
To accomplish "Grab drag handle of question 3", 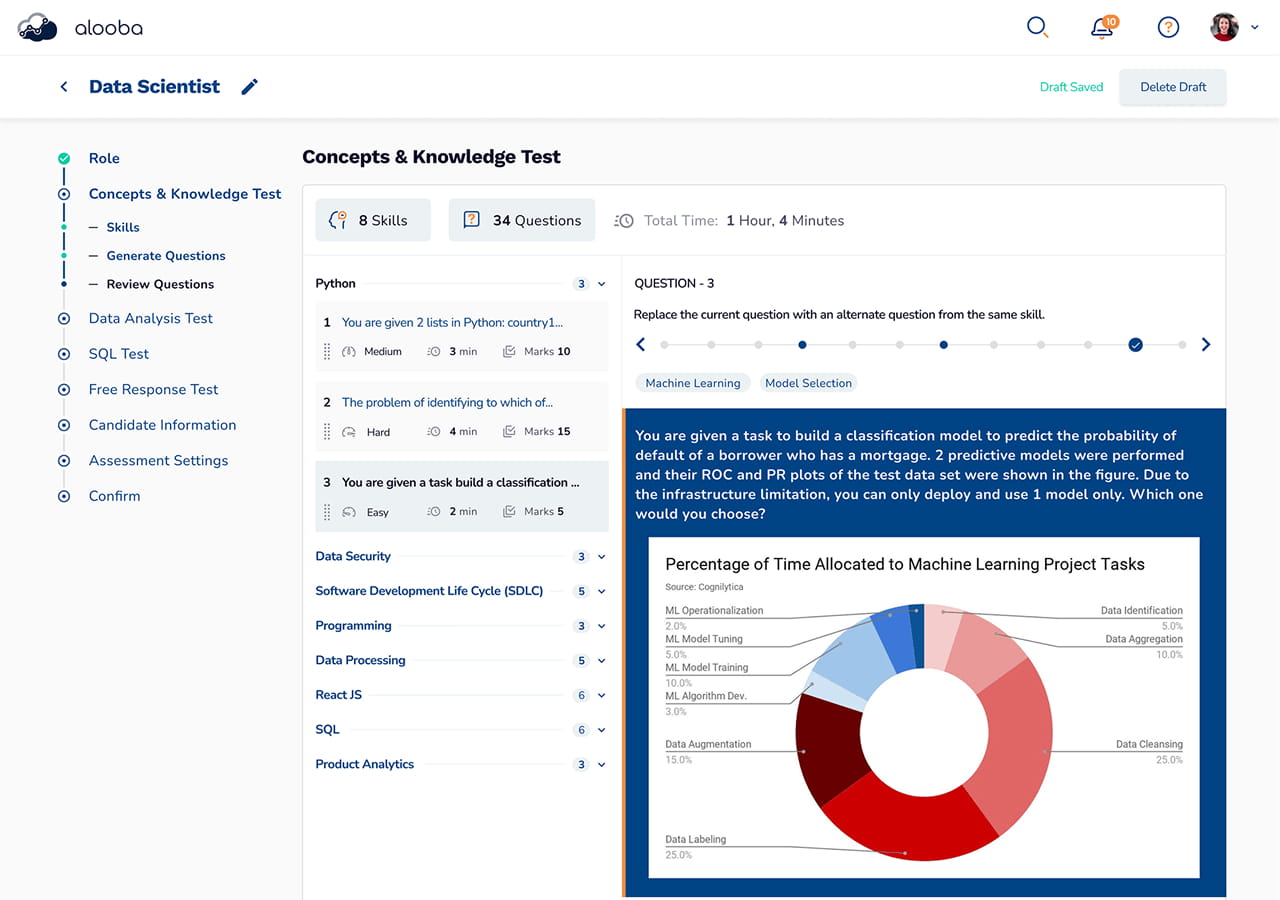I will [x=327, y=512].
